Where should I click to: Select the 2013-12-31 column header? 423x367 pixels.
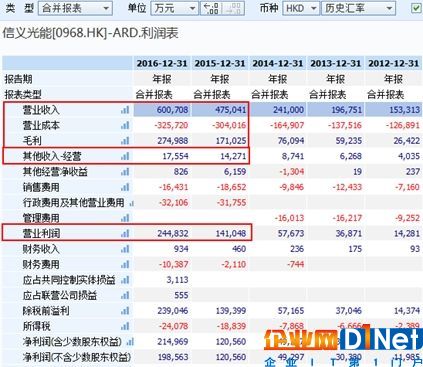(336, 63)
